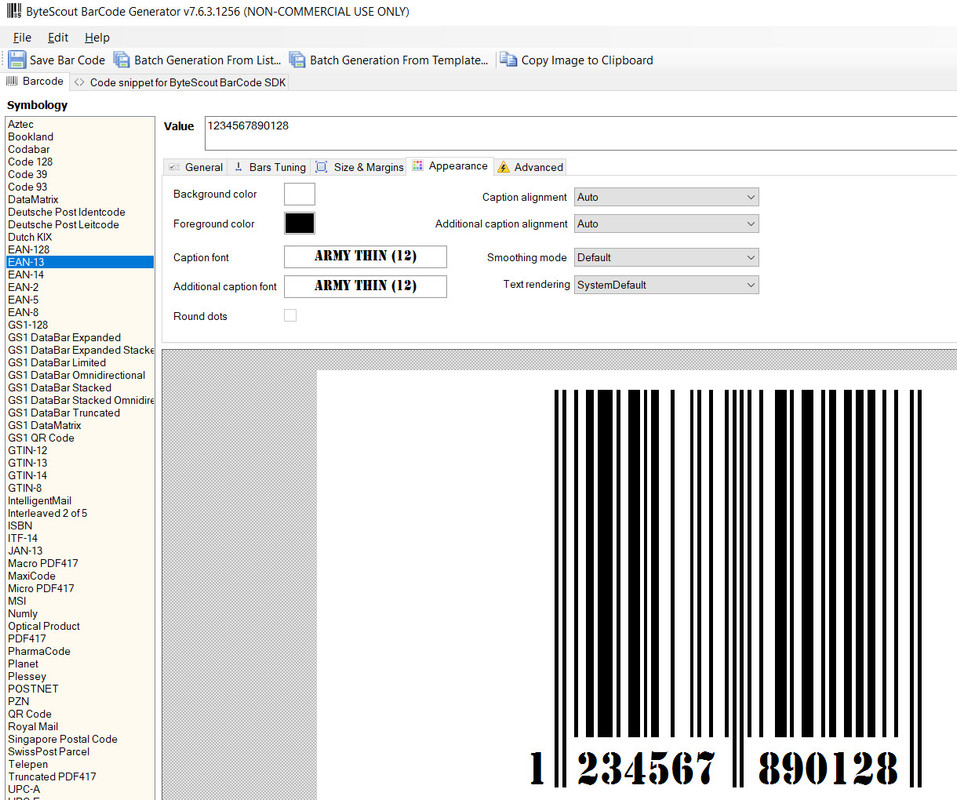
Task: Click the Copy Image to Clipboard icon
Action: (508, 59)
